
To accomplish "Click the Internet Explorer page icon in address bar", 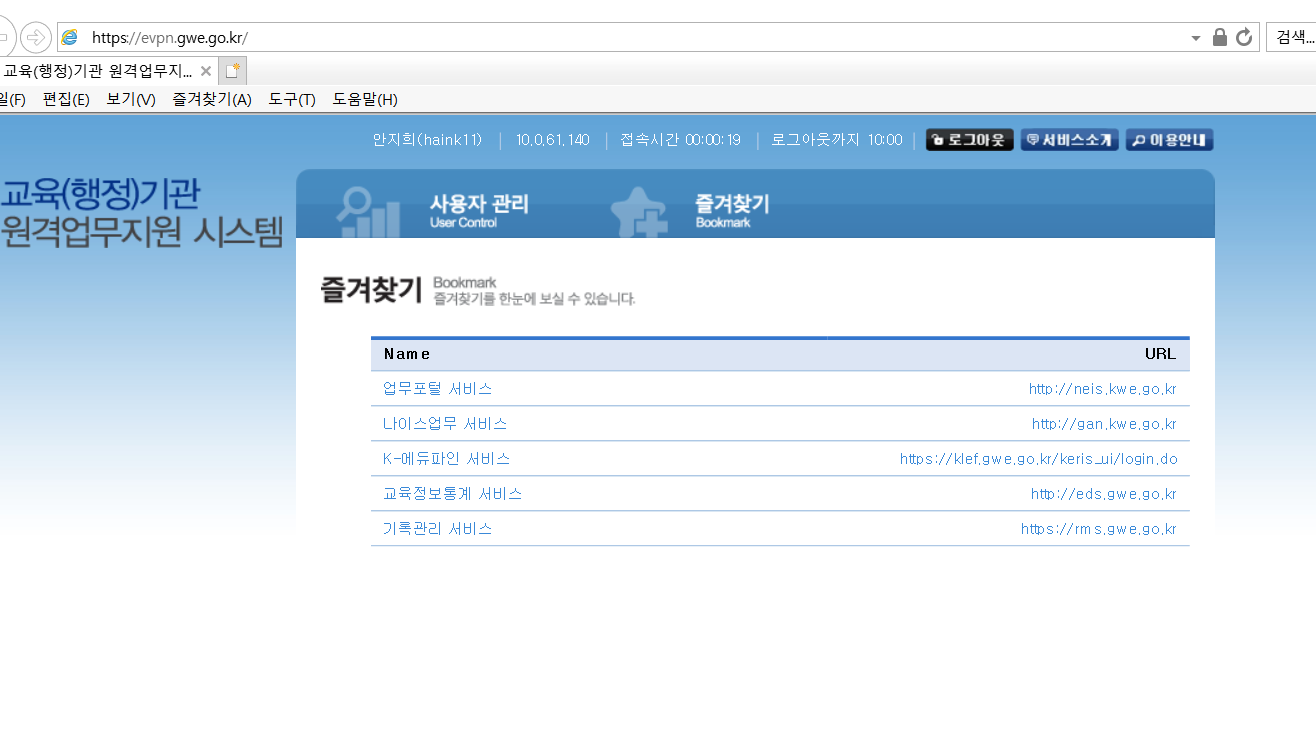I will point(70,38).
